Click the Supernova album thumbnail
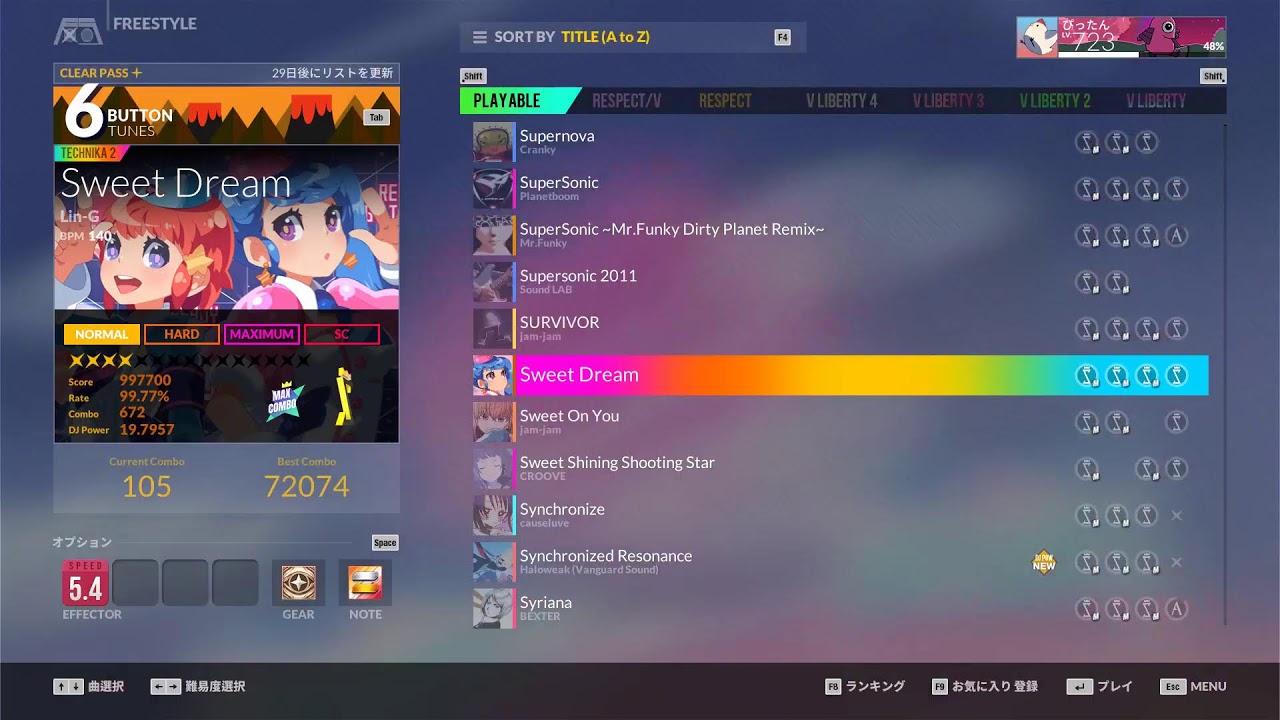The height and width of the screenshot is (720, 1280). (492, 142)
